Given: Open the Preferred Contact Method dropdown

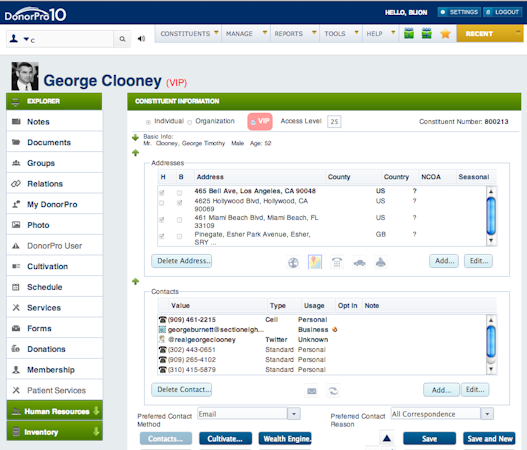Looking at the screenshot, I should (x=294, y=414).
